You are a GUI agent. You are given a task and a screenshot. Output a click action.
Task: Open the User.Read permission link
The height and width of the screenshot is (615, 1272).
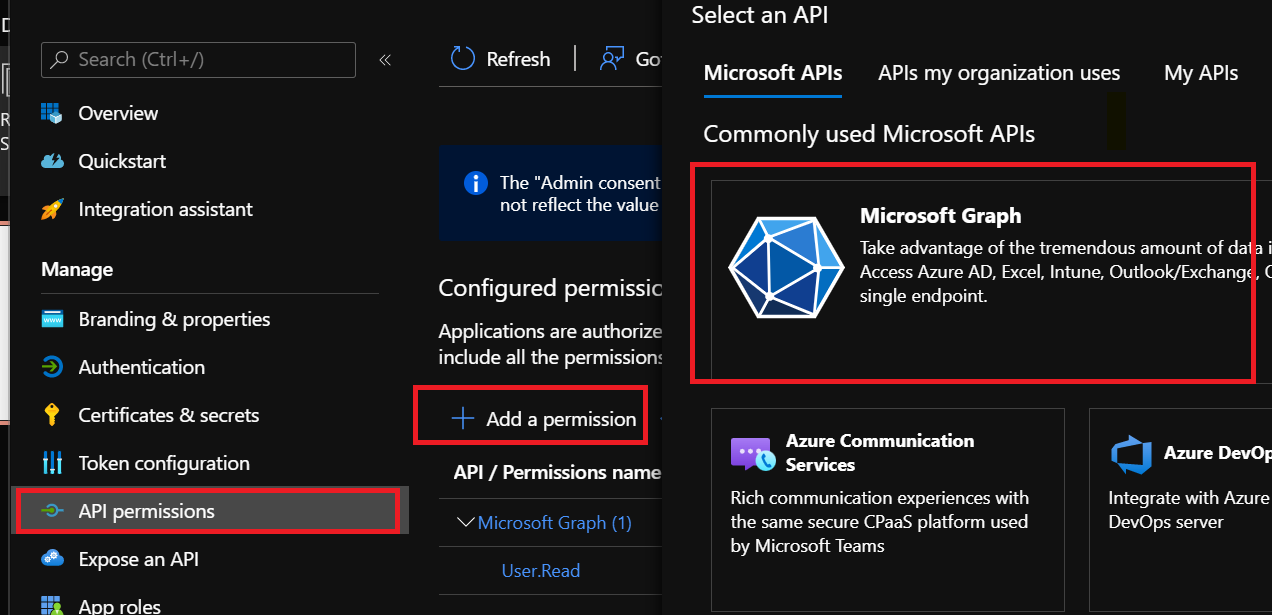(540, 570)
